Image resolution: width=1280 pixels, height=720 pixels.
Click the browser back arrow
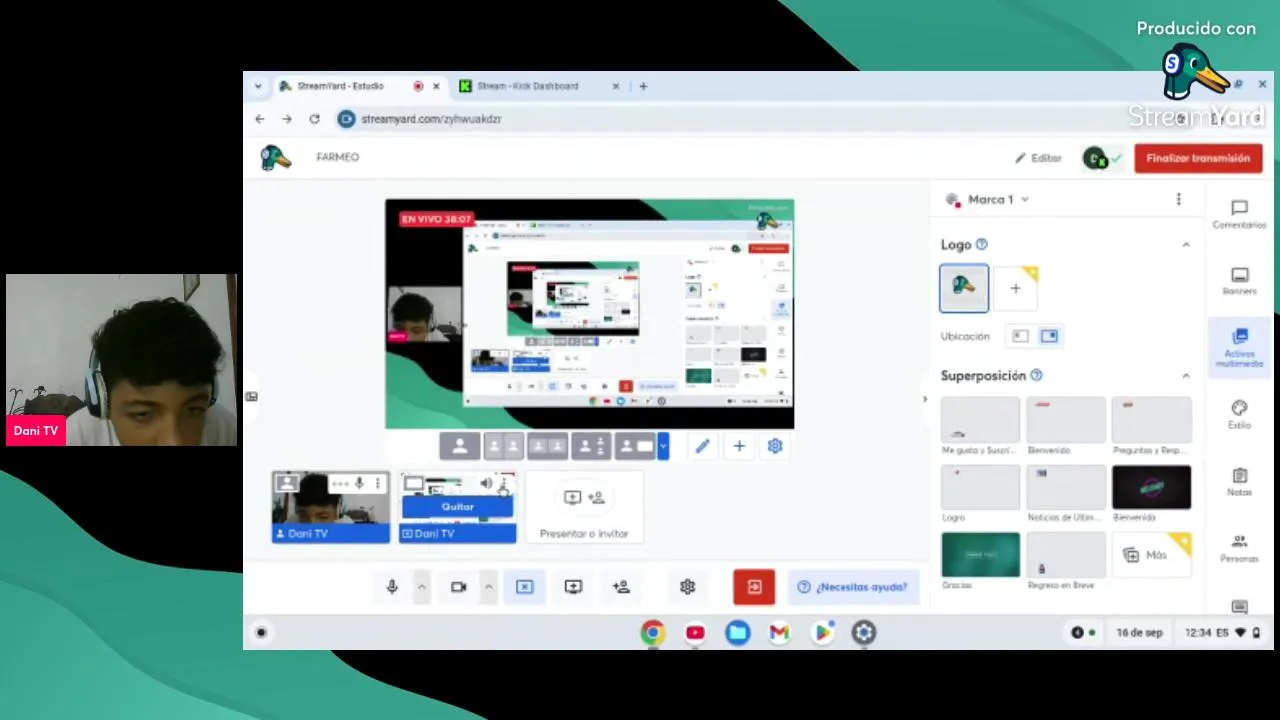click(260, 119)
